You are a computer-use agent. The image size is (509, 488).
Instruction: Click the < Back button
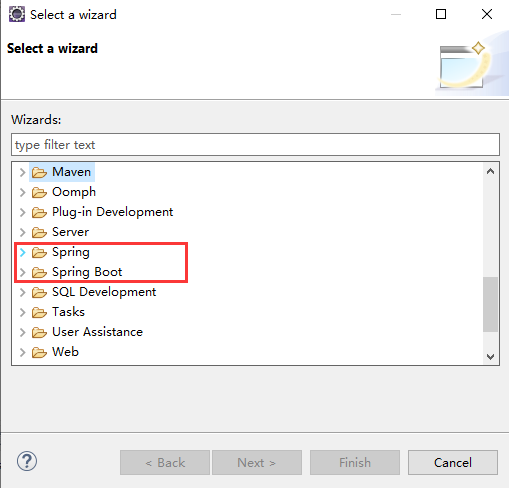[x=165, y=463]
